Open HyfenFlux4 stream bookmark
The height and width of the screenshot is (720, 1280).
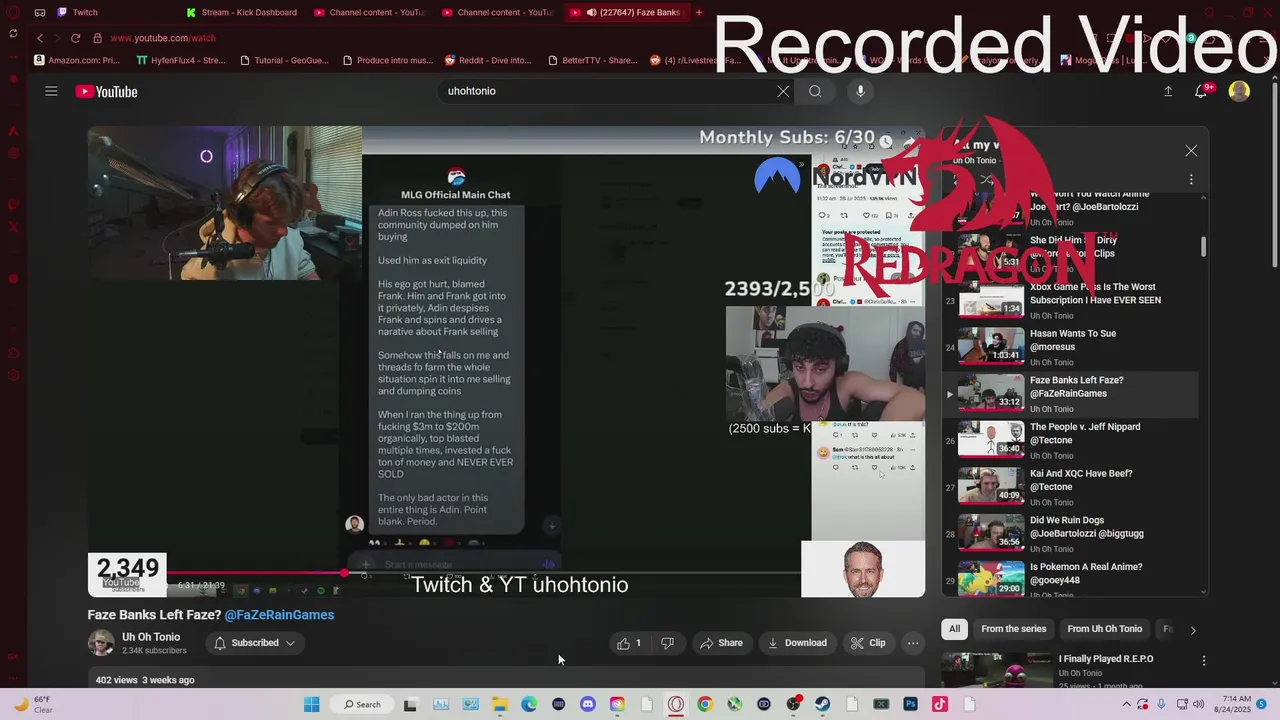(x=181, y=60)
